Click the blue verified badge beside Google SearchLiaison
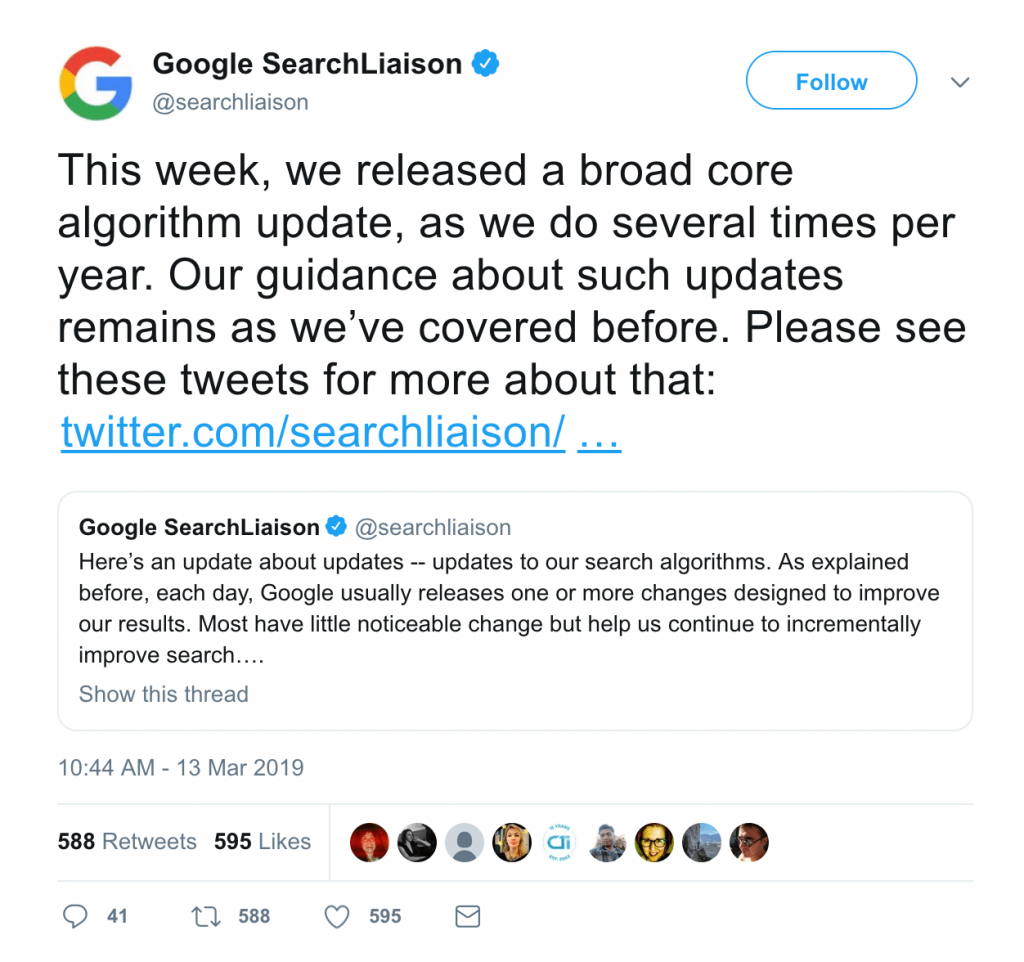The width and height of the screenshot is (1024, 962). [x=485, y=63]
